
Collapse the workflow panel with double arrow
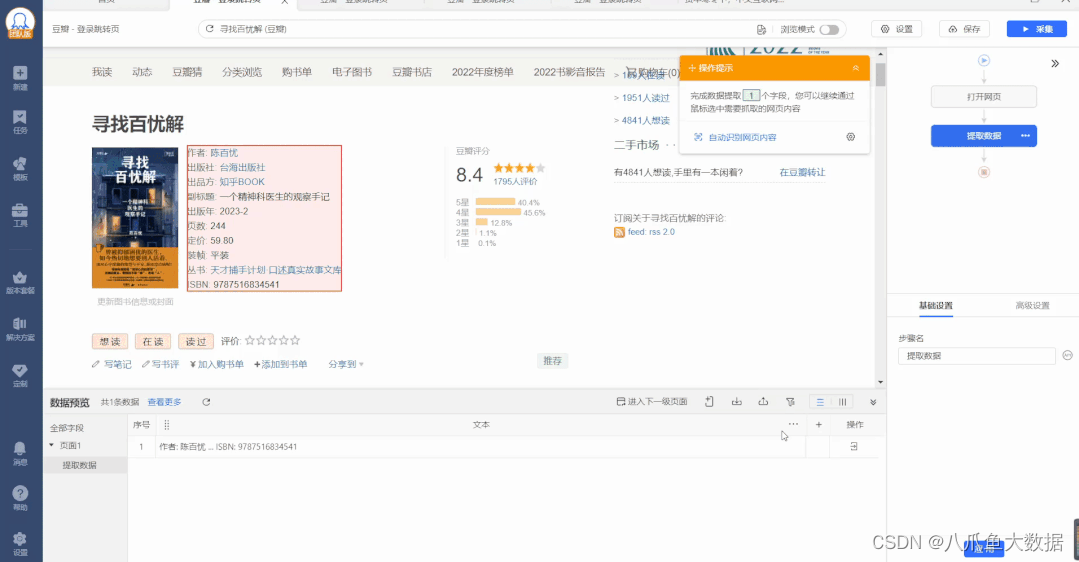(1055, 63)
